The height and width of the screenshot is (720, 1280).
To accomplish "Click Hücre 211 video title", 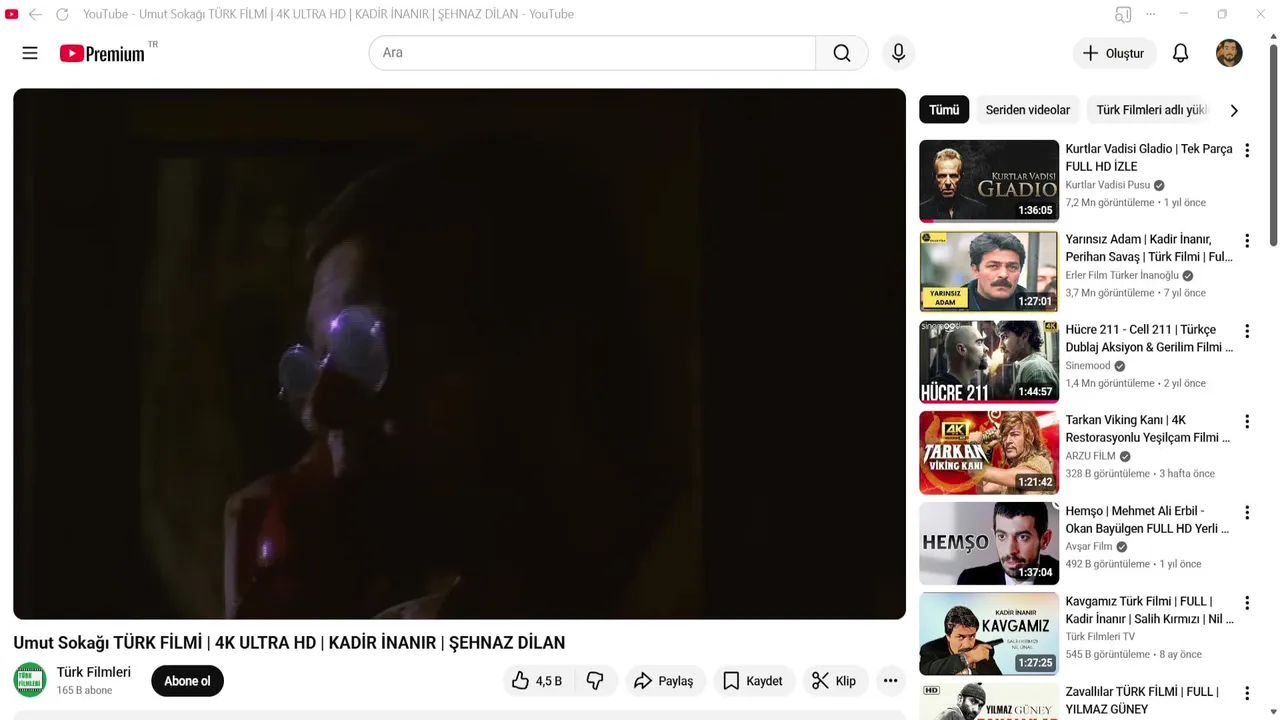I will click(x=1149, y=338).
